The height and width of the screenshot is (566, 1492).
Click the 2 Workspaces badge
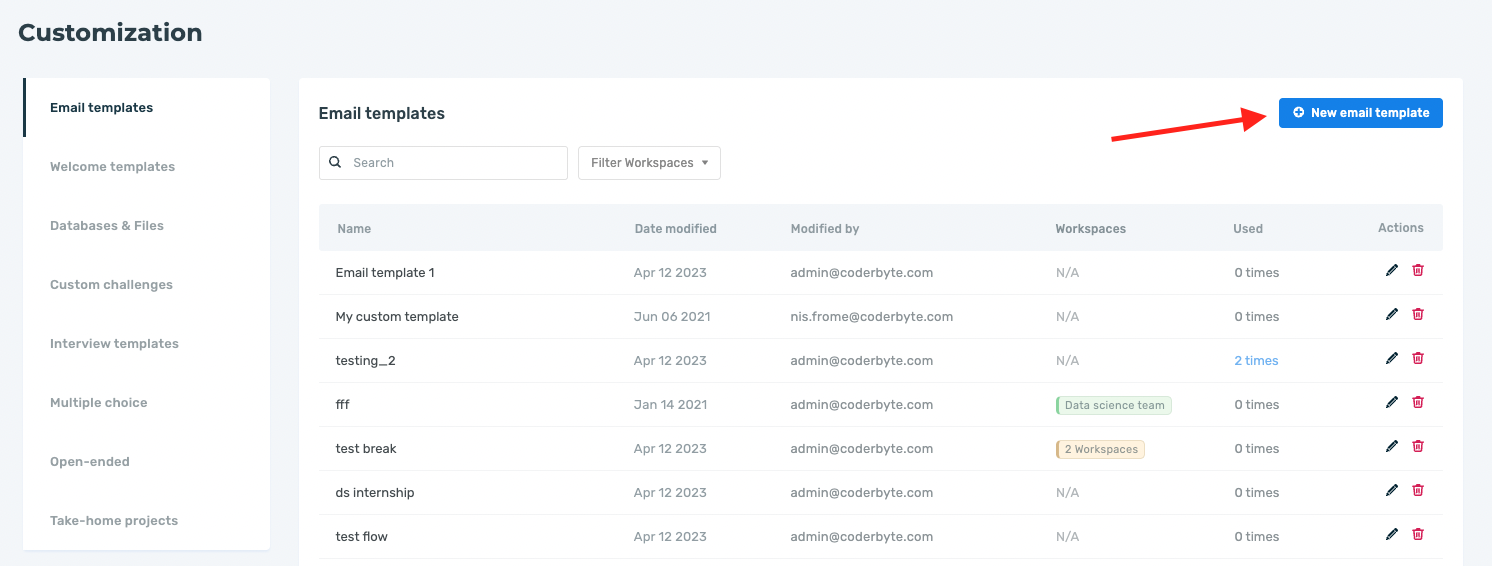1100,449
